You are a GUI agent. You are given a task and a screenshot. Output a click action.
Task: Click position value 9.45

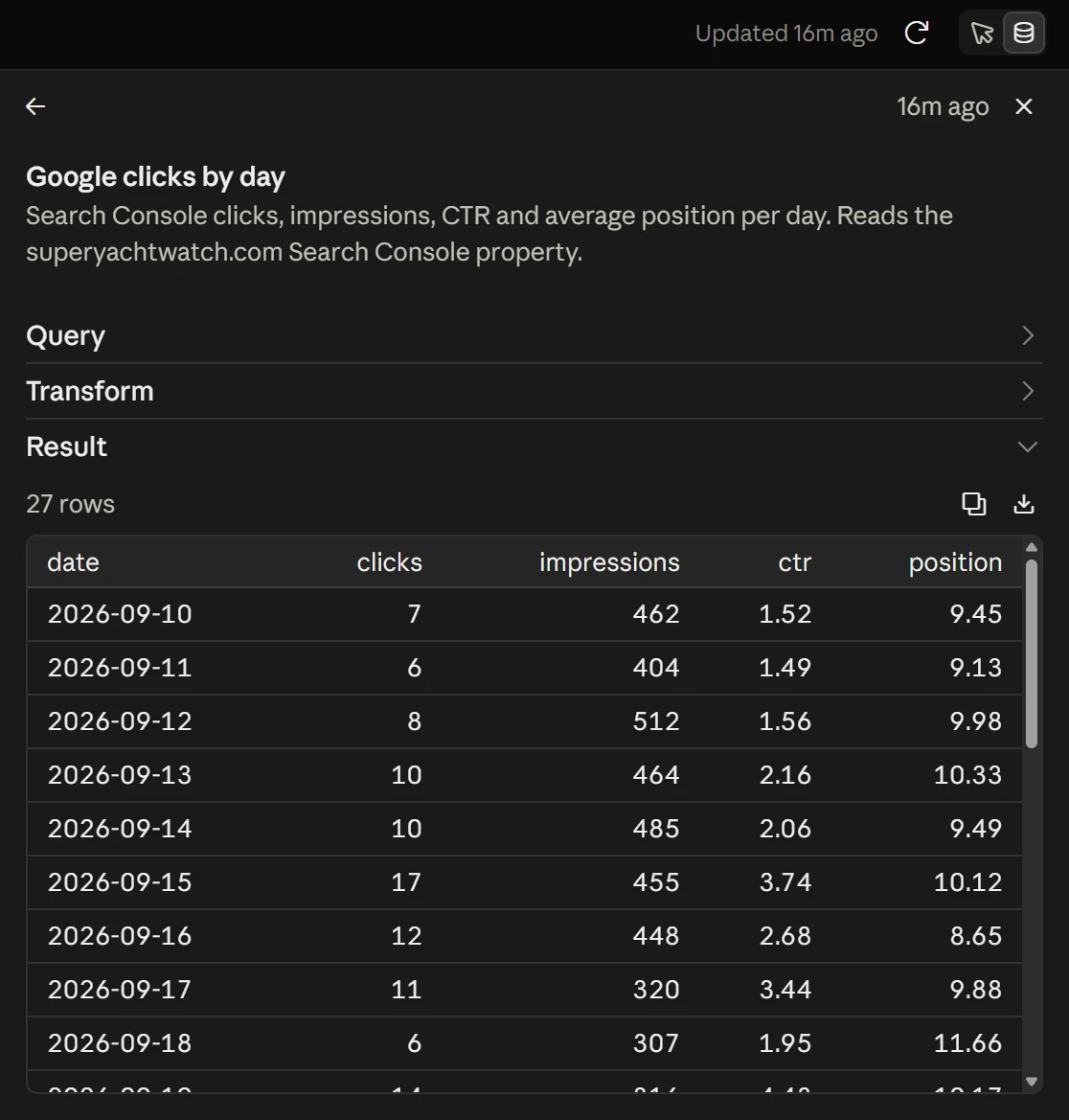point(975,614)
